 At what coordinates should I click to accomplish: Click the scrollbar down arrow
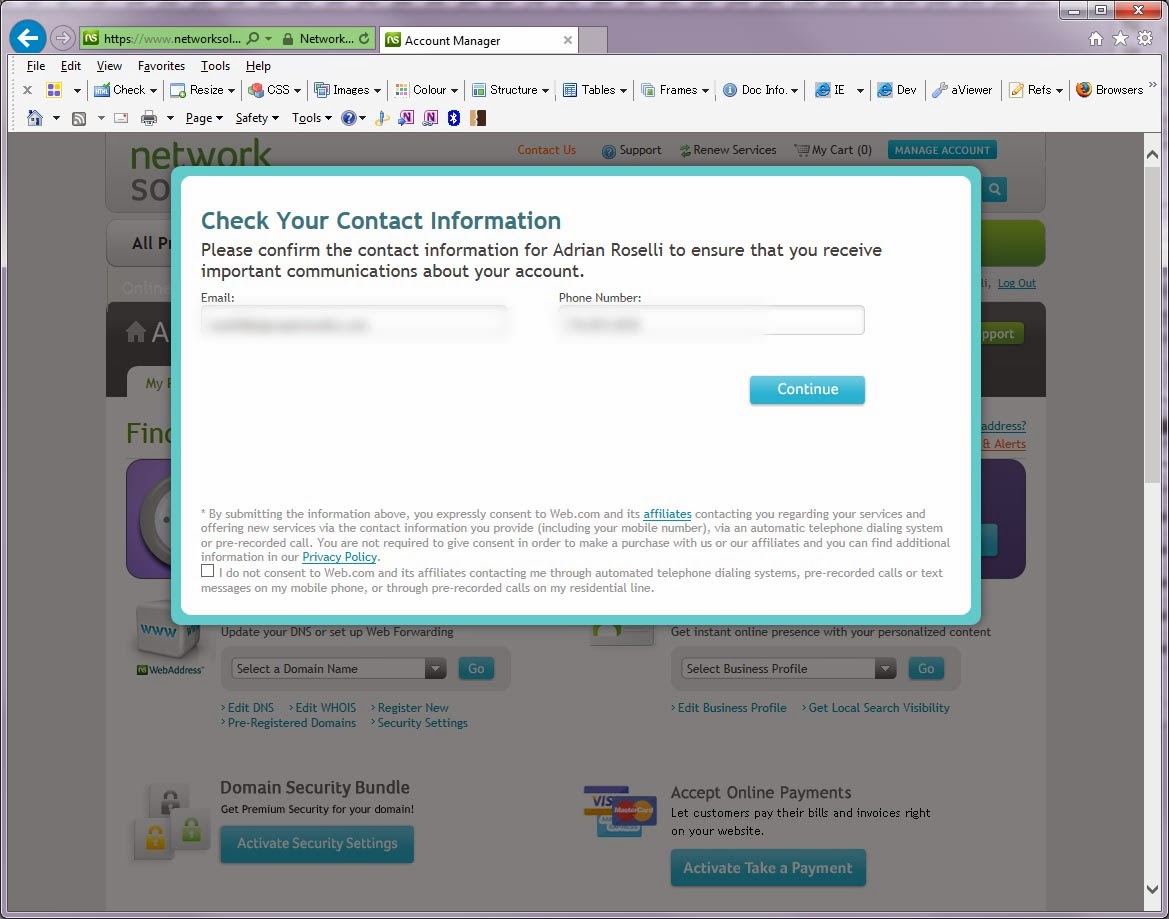click(1152, 889)
